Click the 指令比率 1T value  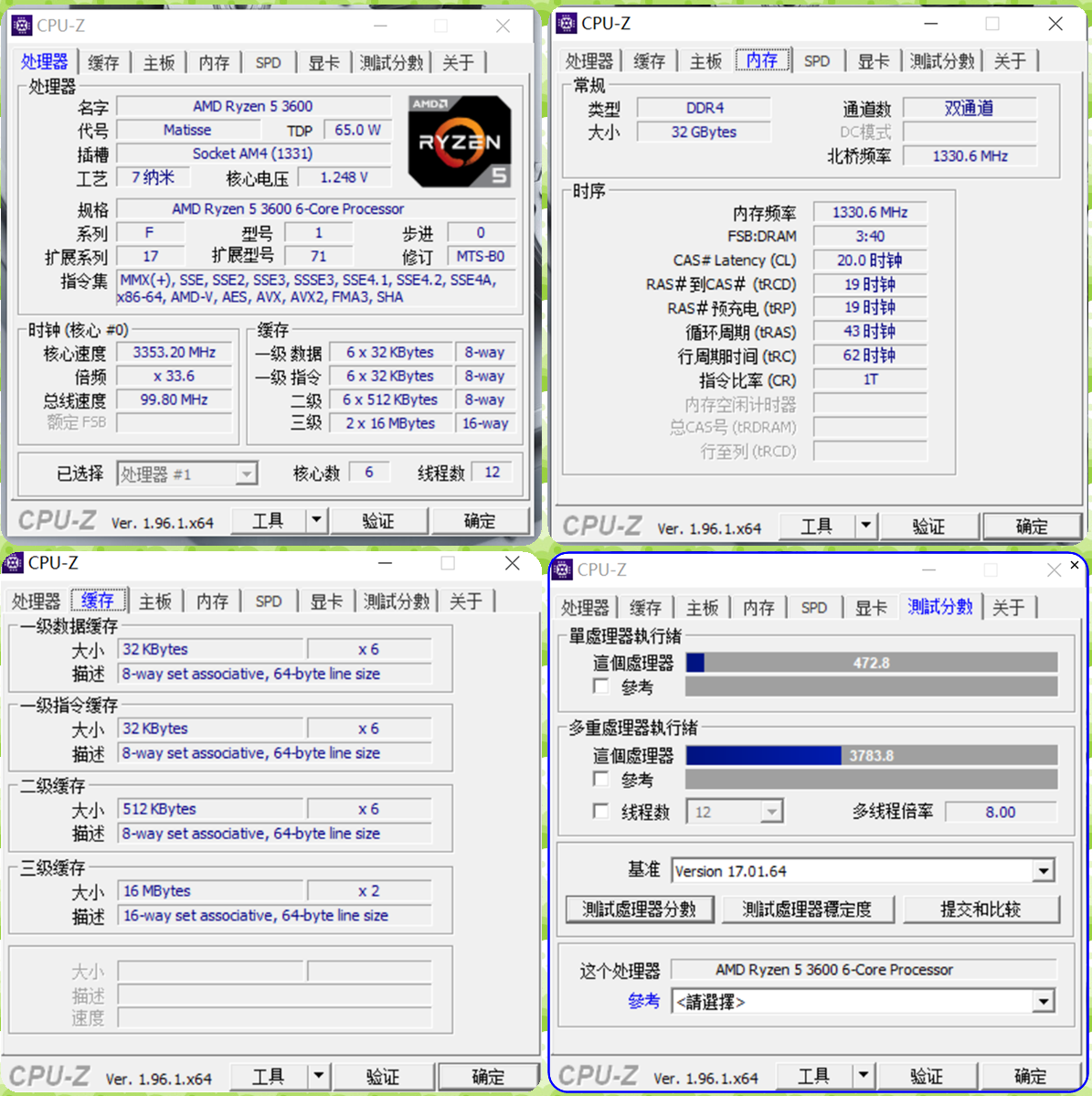pyautogui.click(x=870, y=379)
